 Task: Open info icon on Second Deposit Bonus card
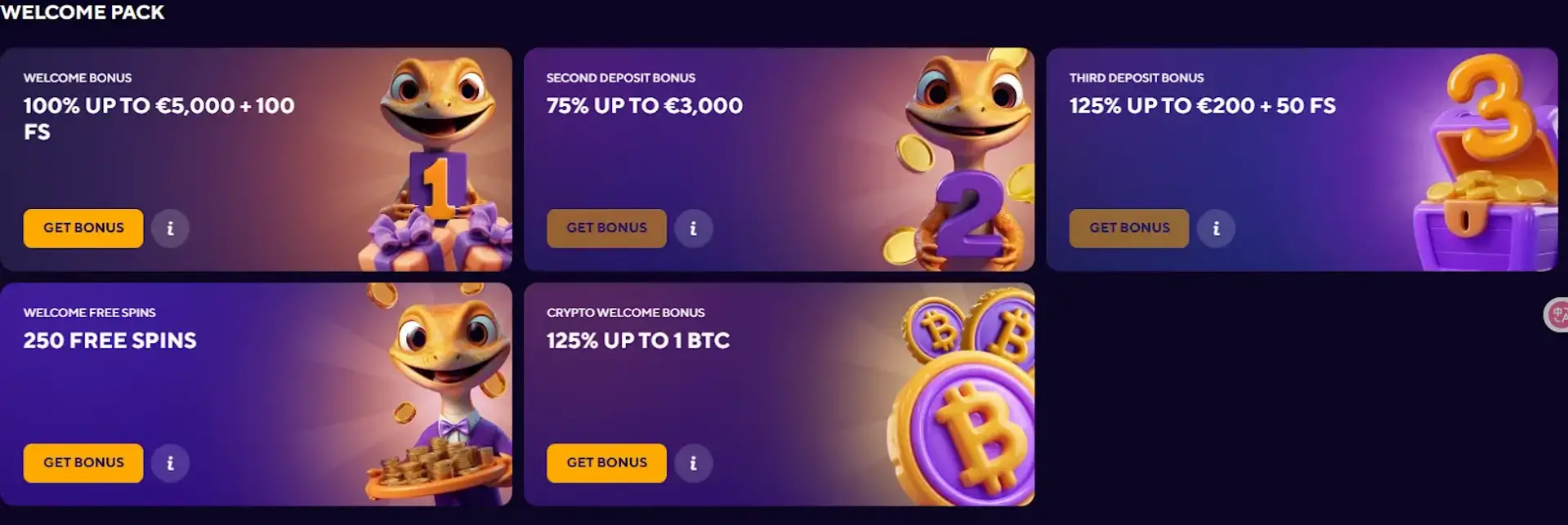coord(693,229)
